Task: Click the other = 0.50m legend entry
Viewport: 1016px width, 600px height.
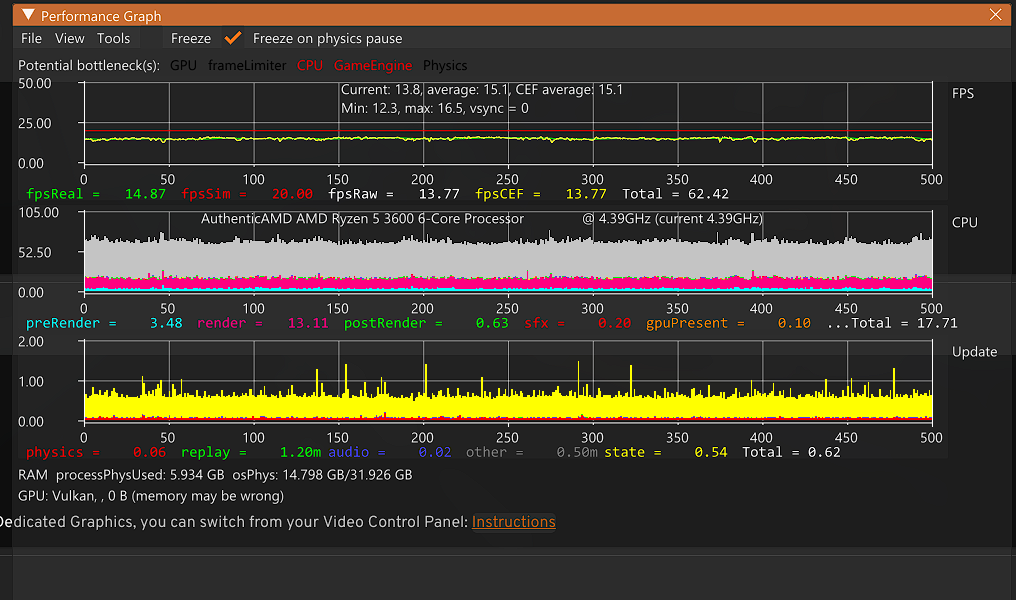Action: (x=531, y=452)
